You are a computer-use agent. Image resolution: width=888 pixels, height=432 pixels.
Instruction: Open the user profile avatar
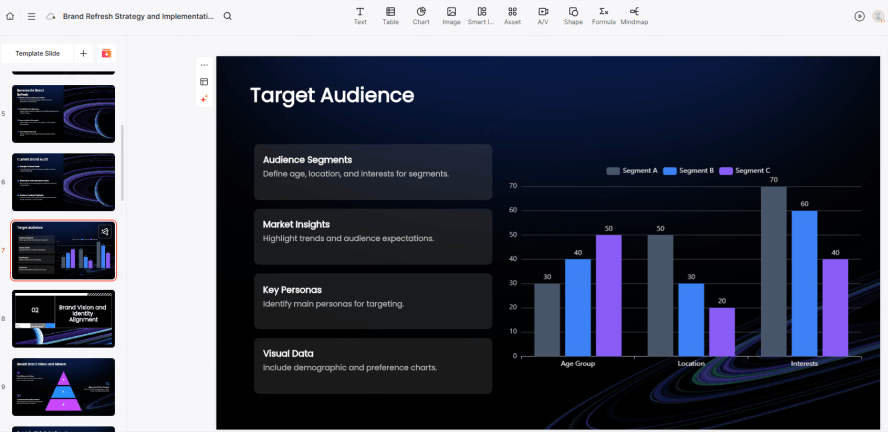click(x=878, y=16)
